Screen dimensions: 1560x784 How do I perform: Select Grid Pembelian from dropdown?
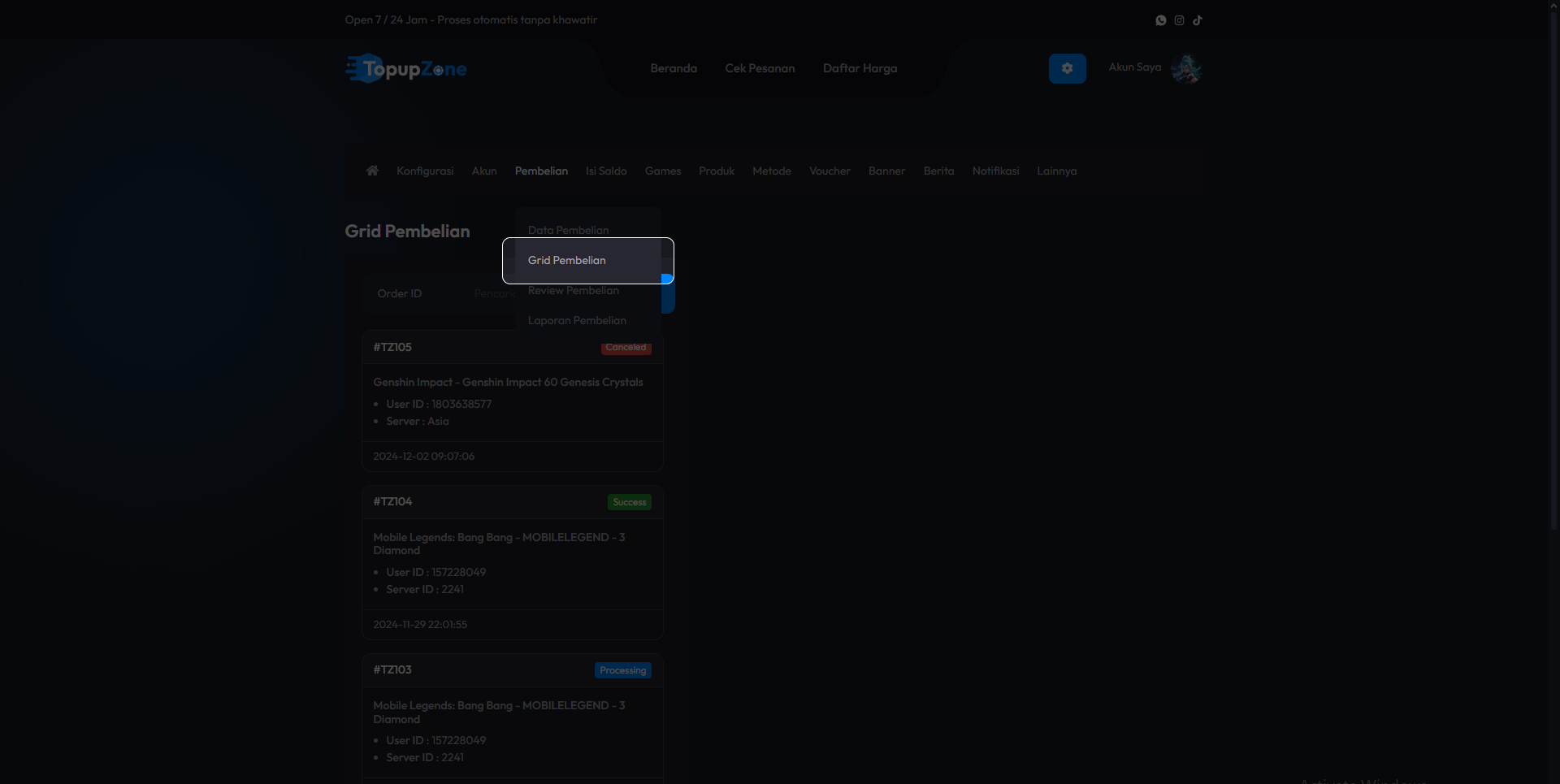587,260
